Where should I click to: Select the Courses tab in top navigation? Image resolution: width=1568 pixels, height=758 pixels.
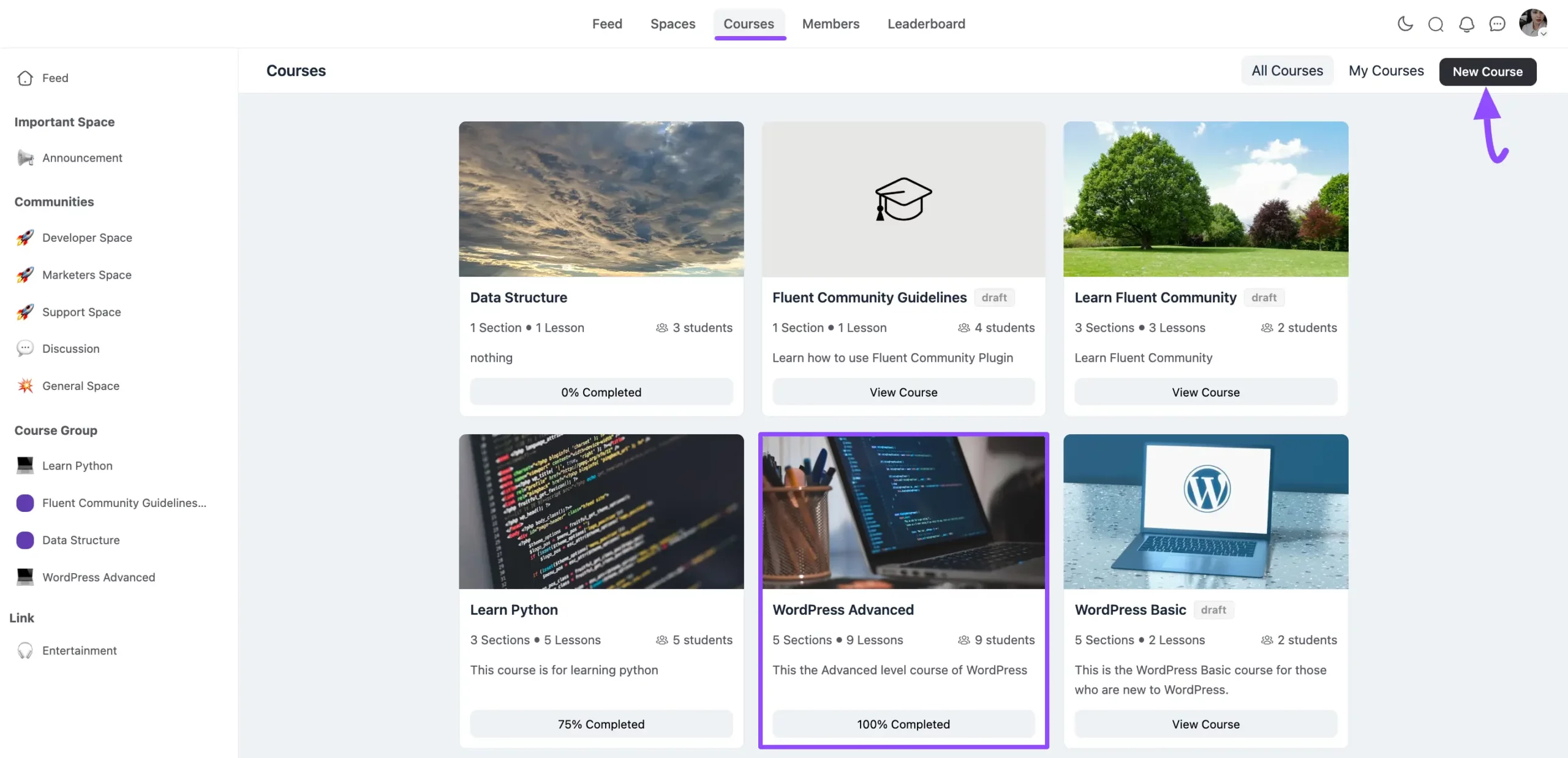(x=748, y=24)
